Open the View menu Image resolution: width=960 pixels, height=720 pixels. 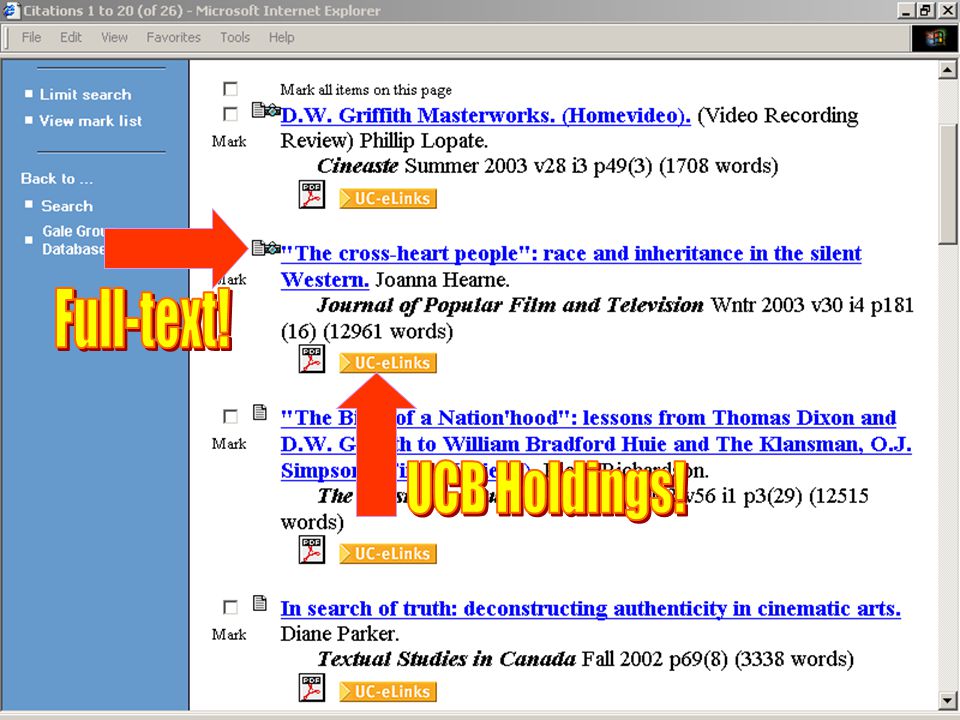(x=114, y=37)
